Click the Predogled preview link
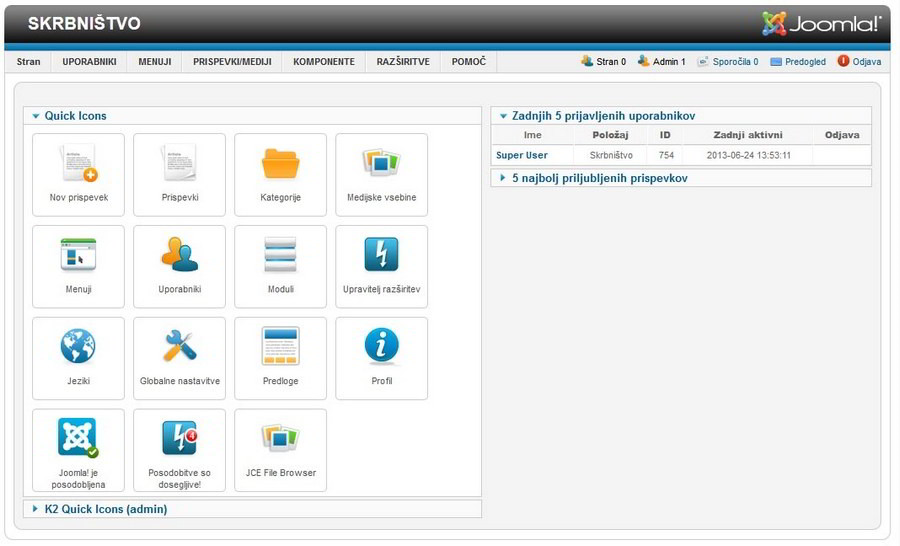The width and height of the screenshot is (900, 546). point(805,62)
